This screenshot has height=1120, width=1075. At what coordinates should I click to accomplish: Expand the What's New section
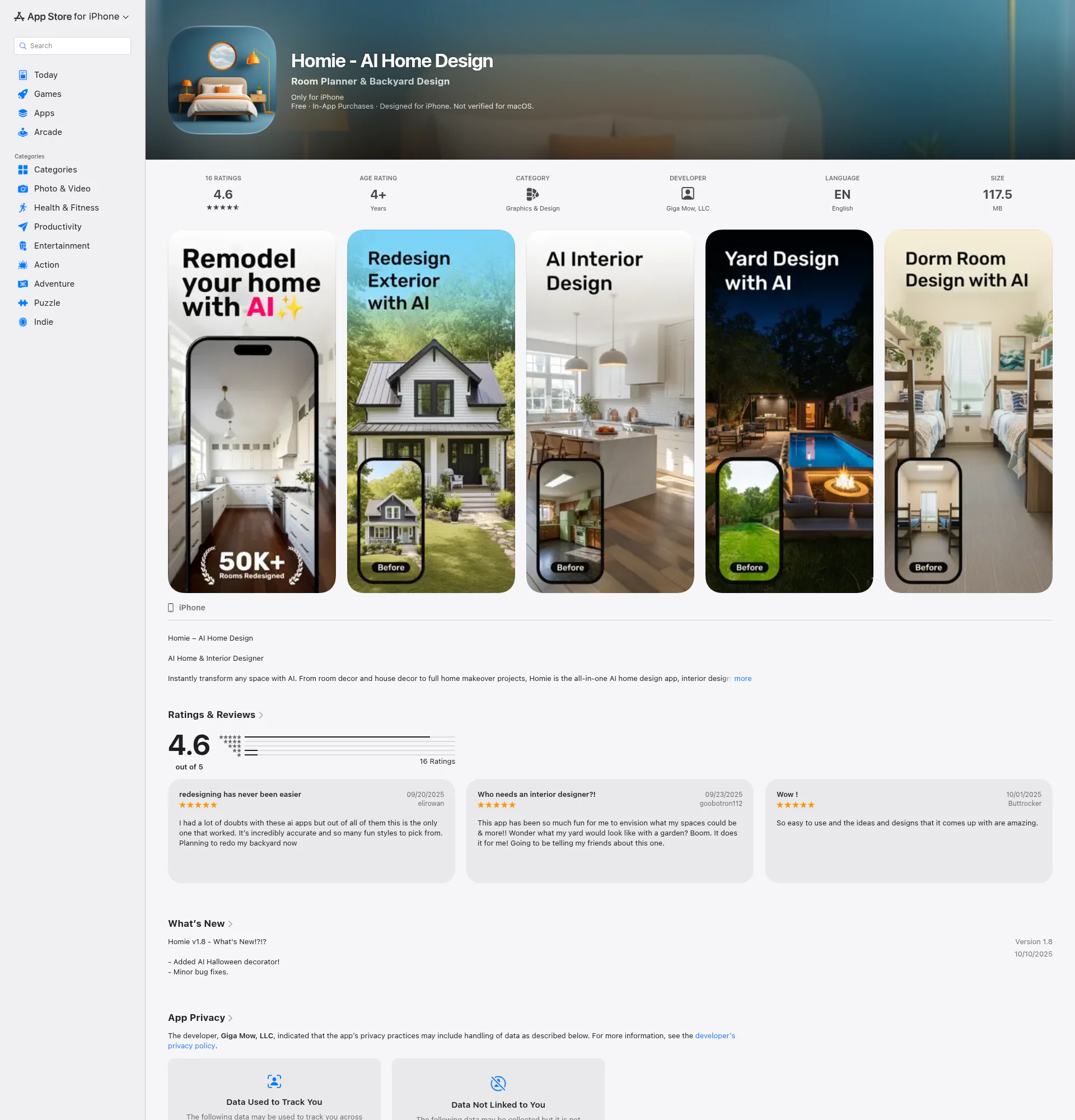[x=200, y=923]
